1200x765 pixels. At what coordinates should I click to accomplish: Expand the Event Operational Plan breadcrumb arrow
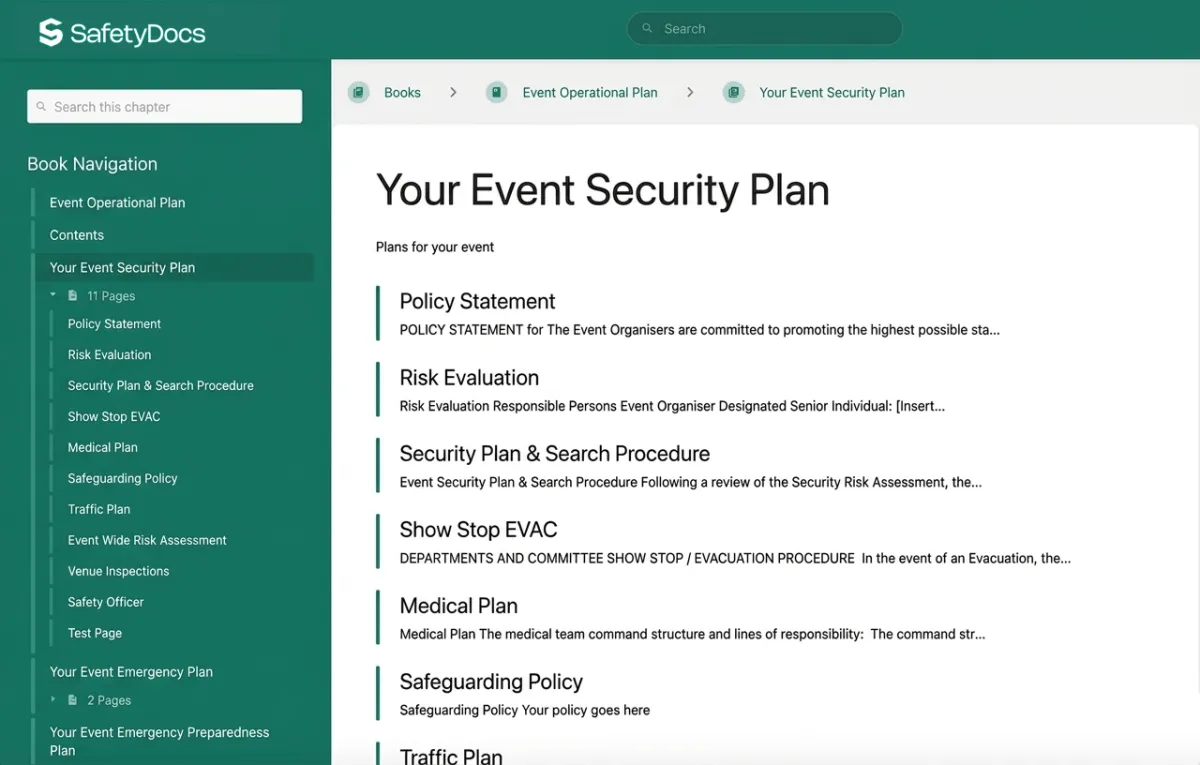[x=690, y=91]
